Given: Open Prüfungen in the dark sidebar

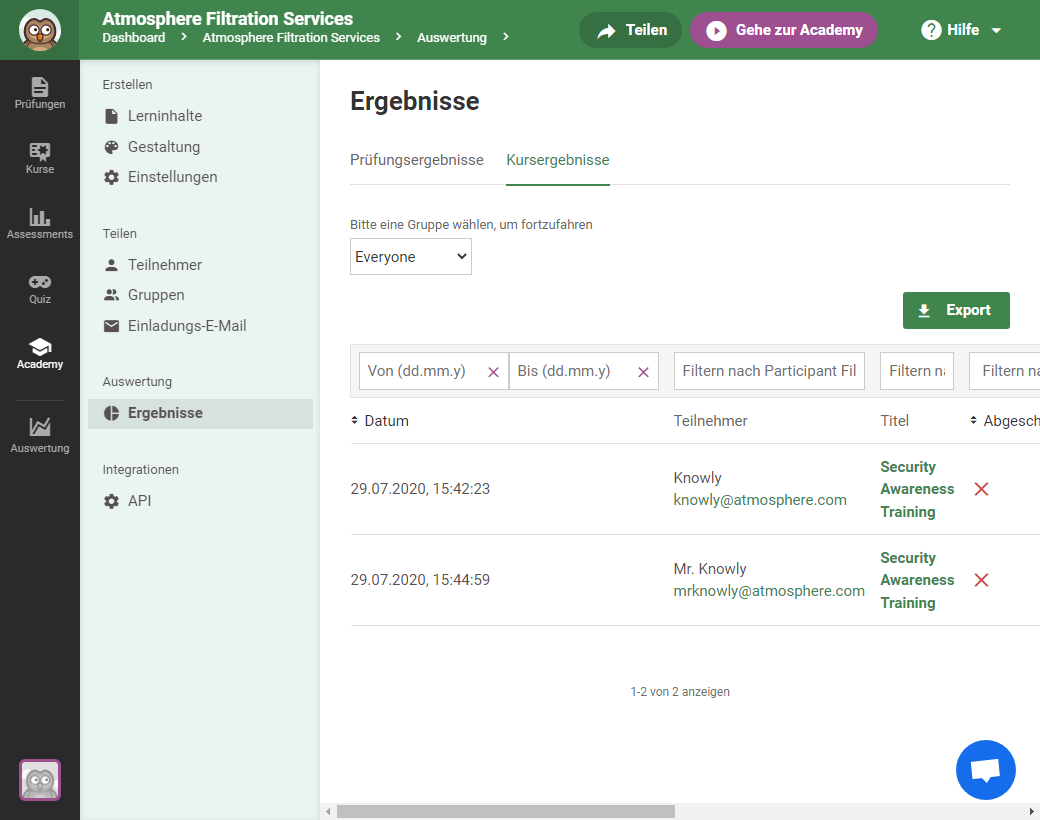Looking at the screenshot, I should [40, 94].
